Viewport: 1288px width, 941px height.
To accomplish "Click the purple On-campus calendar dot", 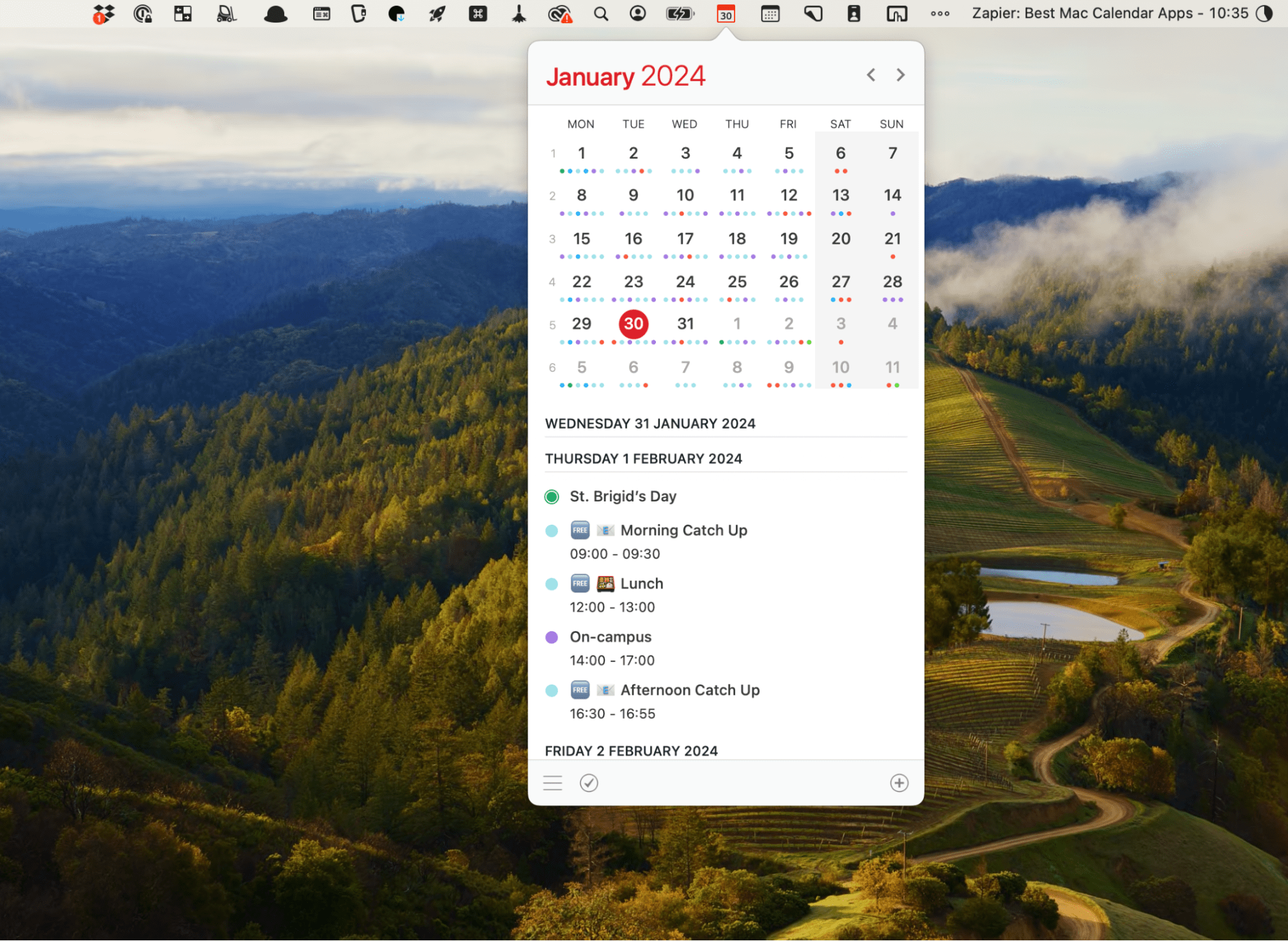I will (551, 637).
